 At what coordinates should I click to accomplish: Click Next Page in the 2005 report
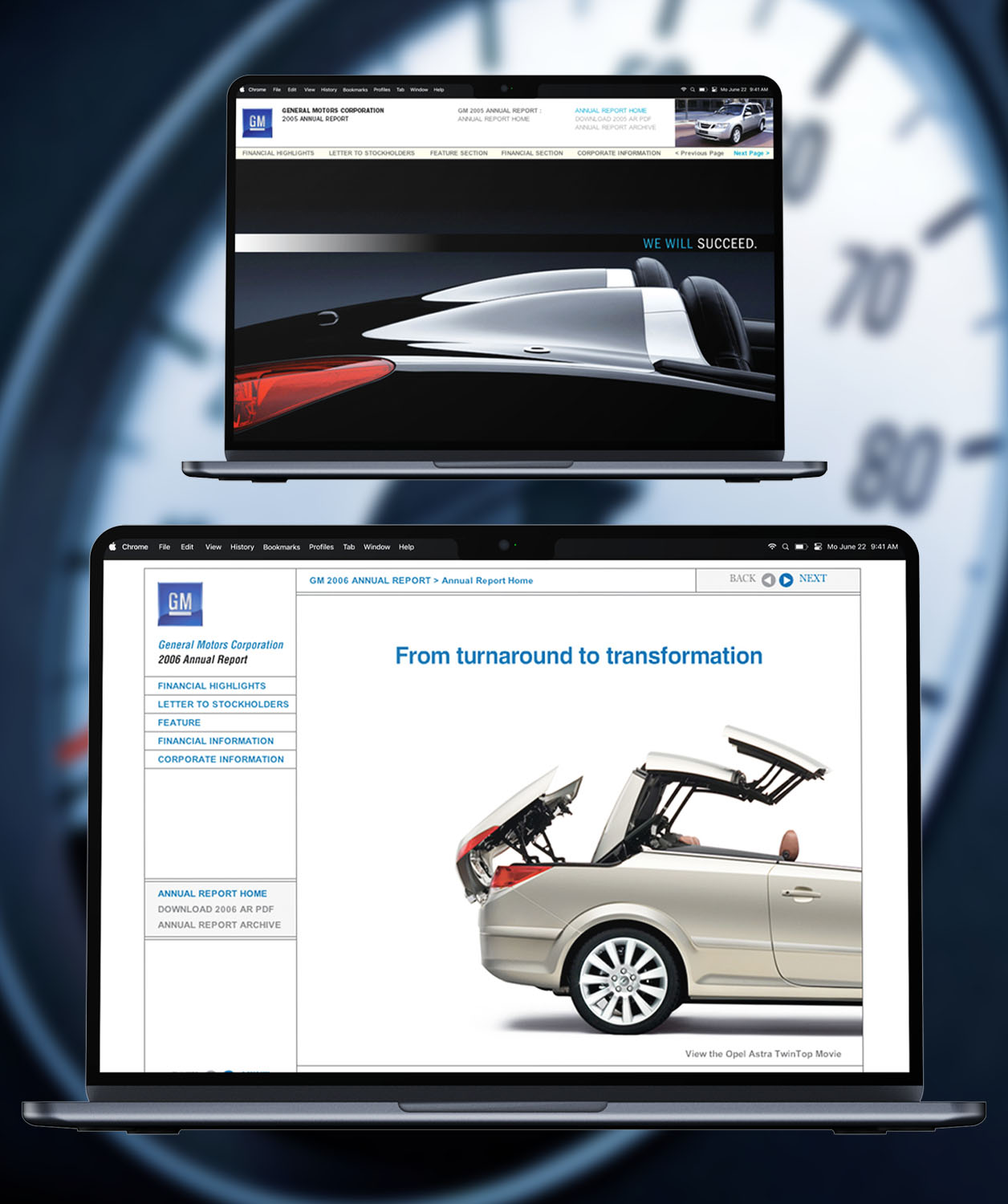coord(751,153)
